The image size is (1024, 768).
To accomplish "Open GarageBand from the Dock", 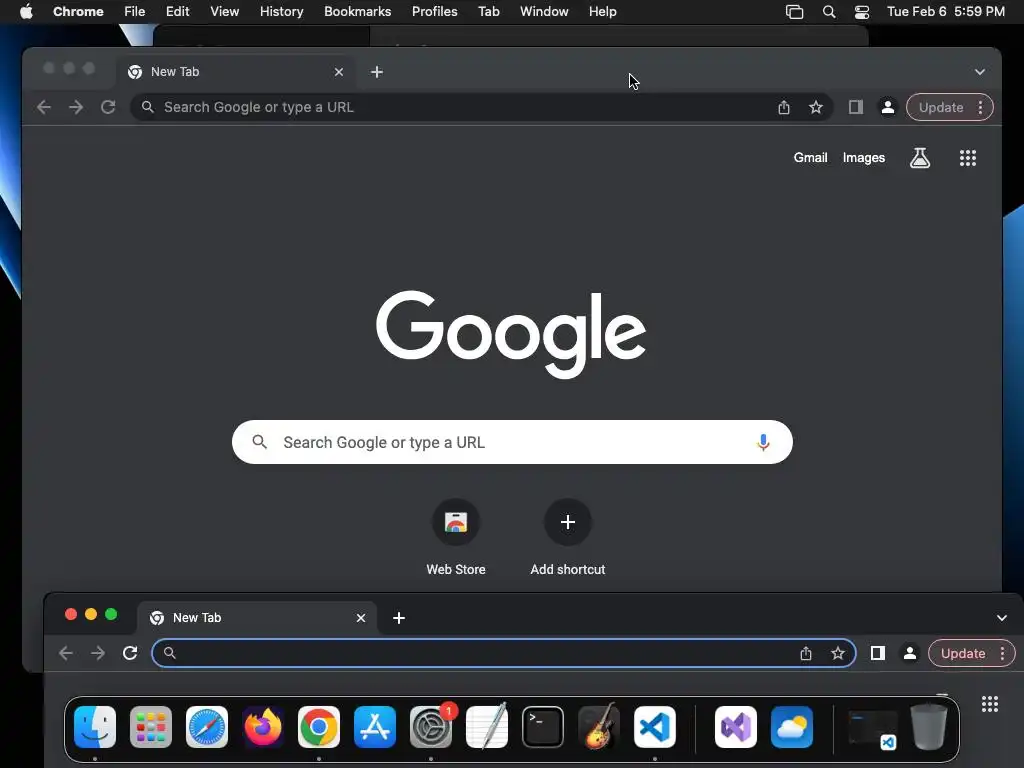I will click(x=599, y=726).
